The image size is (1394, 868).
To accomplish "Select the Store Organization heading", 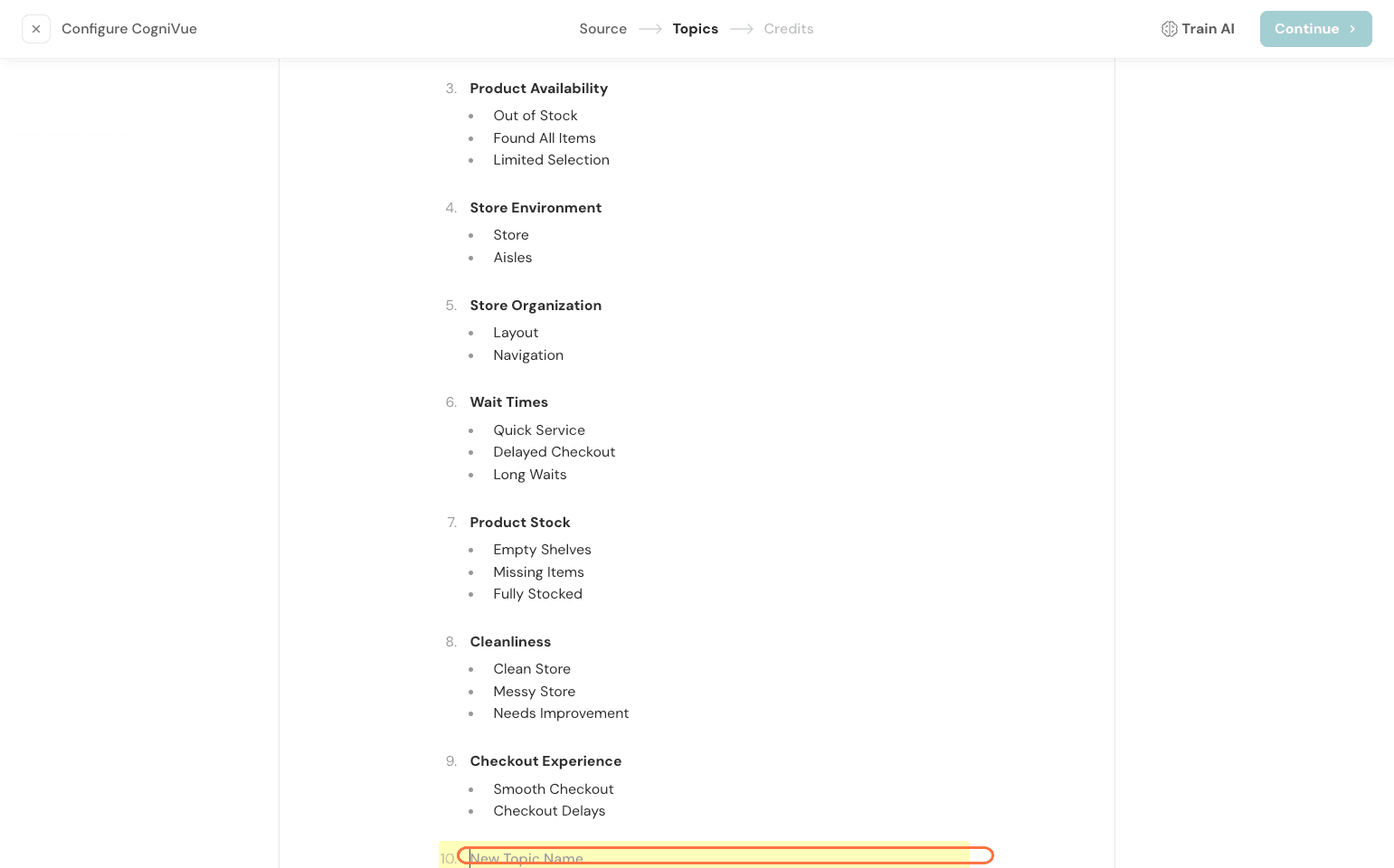I will [536, 306].
